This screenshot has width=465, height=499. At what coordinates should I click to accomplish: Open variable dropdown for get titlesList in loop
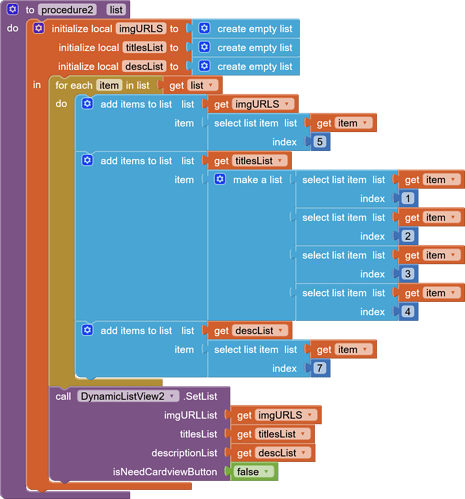[x=280, y=161]
